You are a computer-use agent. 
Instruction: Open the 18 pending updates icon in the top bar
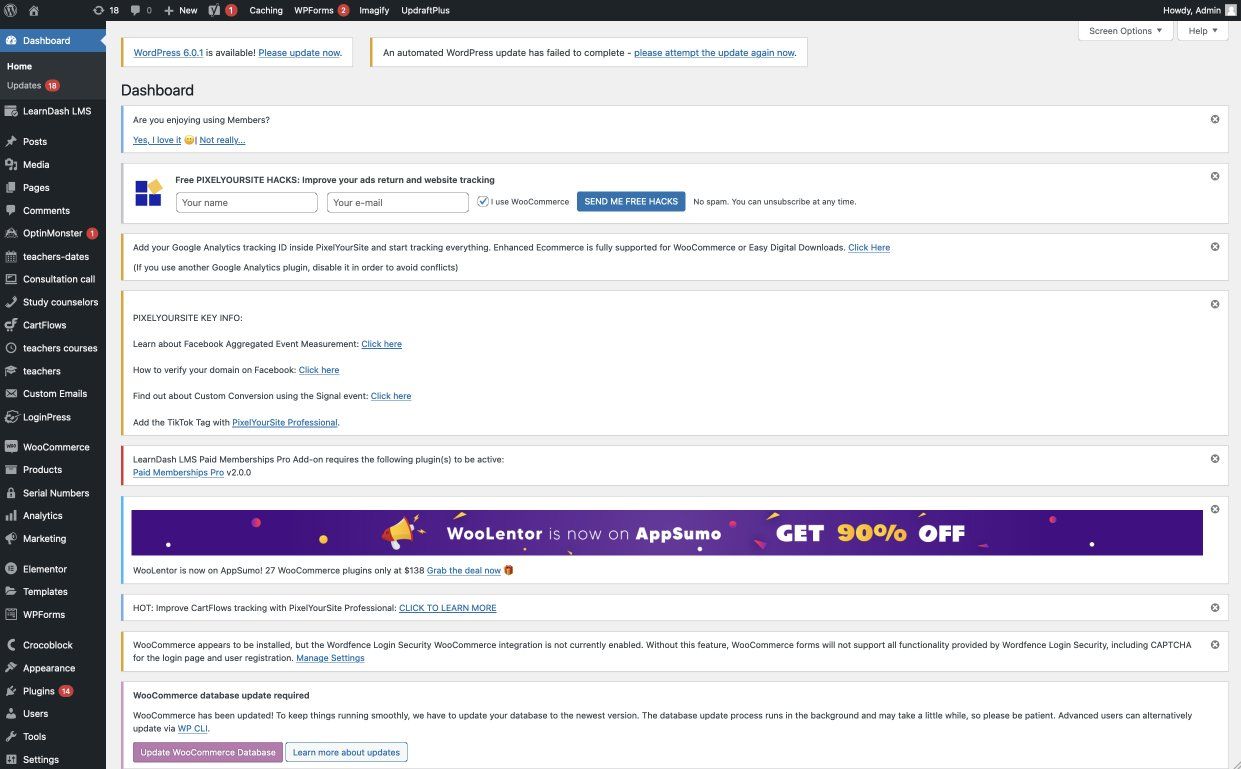coord(105,10)
